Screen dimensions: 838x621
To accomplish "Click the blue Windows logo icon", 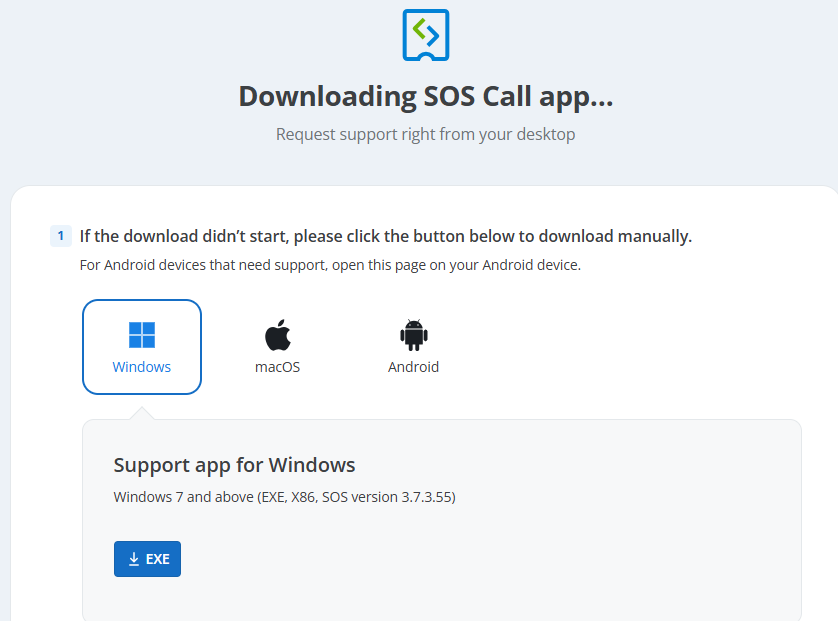I will [142, 335].
